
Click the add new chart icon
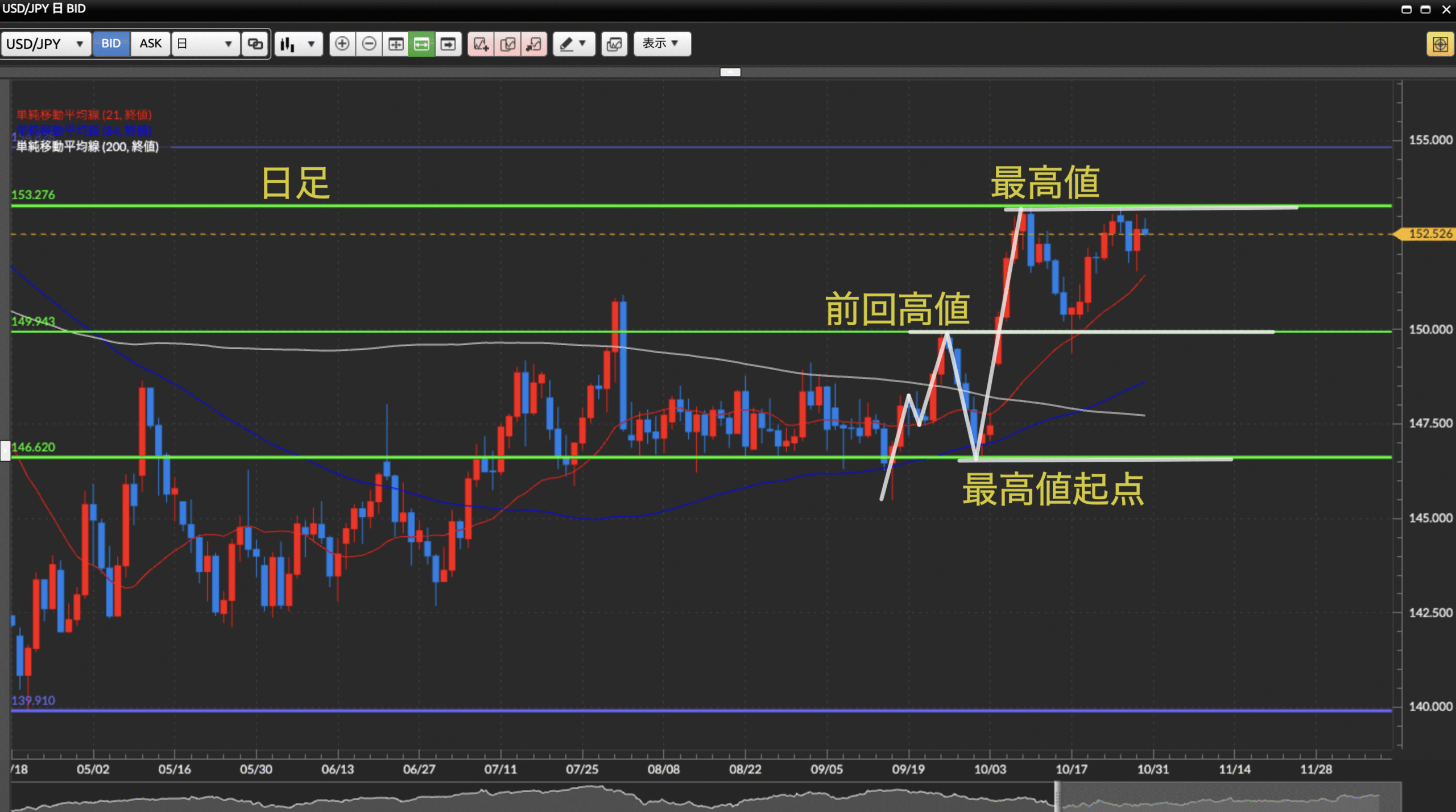[x=481, y=44]
